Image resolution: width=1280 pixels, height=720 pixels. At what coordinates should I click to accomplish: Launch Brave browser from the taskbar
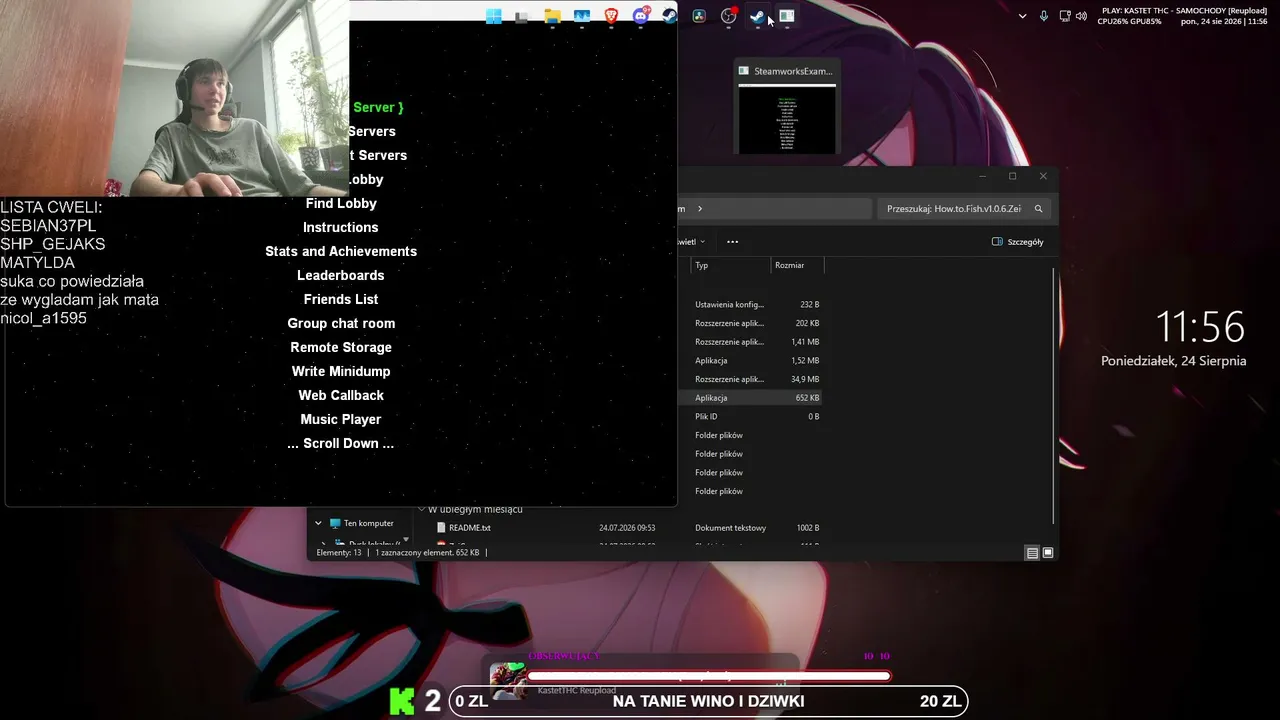pos(611,16)
